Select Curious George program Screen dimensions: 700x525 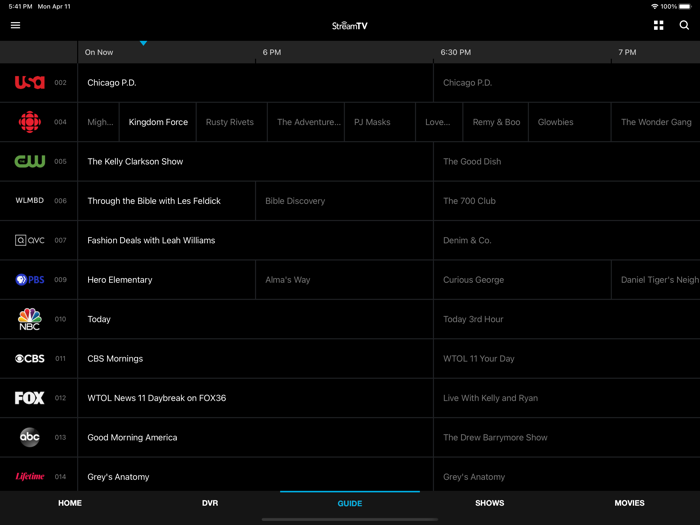point(522,279)
